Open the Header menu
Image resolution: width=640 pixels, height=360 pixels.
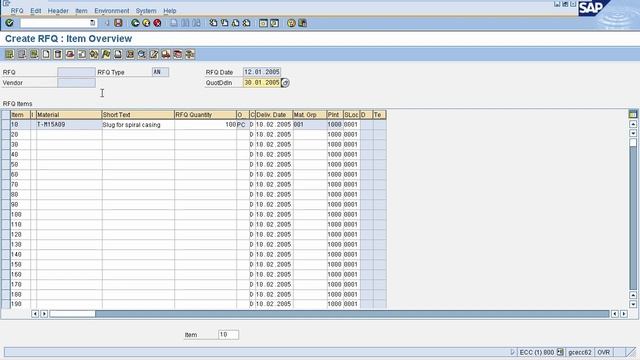click(58, 11)
